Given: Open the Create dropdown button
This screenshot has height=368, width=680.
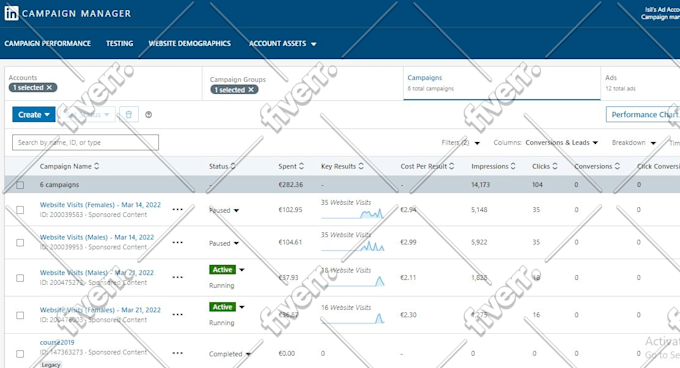Looking at the screenshot, I should 34,114.
